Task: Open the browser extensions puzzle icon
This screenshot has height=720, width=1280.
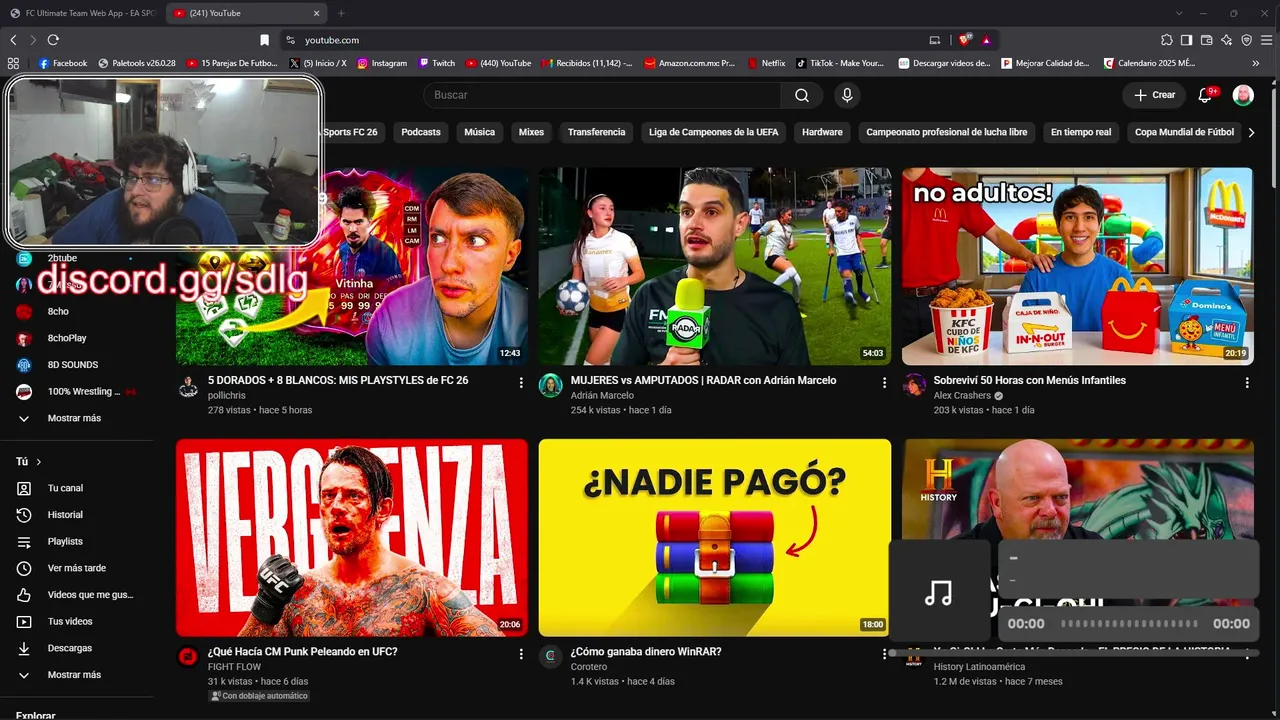Action: click(x=1166, y=40)
